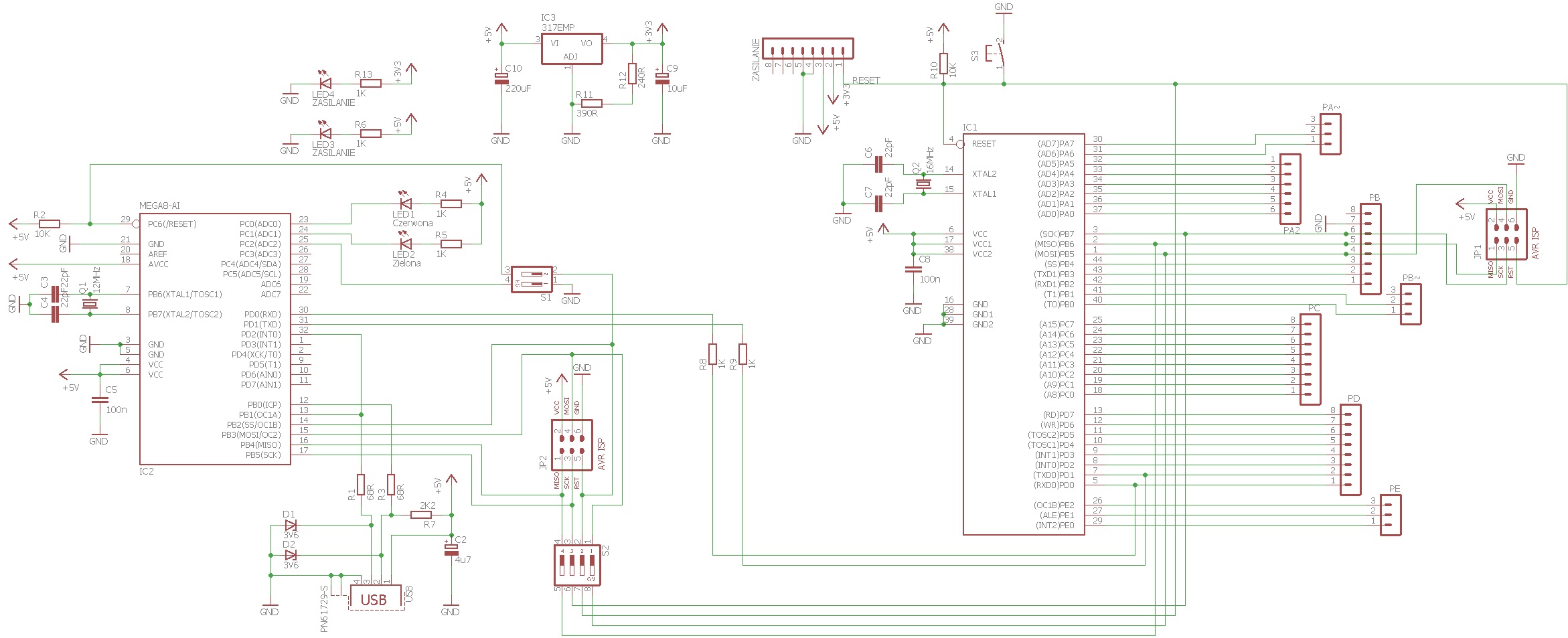Select the PC6(/RESET) pin label
This screenshot has width=1568, height=638.
click(x=172, y=224)
